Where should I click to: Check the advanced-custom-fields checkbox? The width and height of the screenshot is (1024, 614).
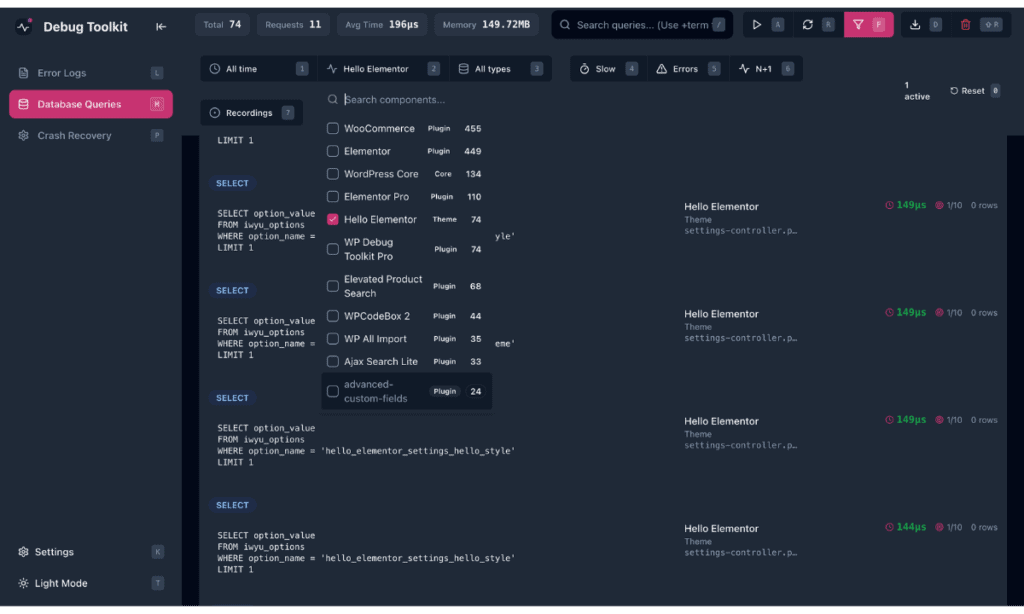click(x=332, y=391)
